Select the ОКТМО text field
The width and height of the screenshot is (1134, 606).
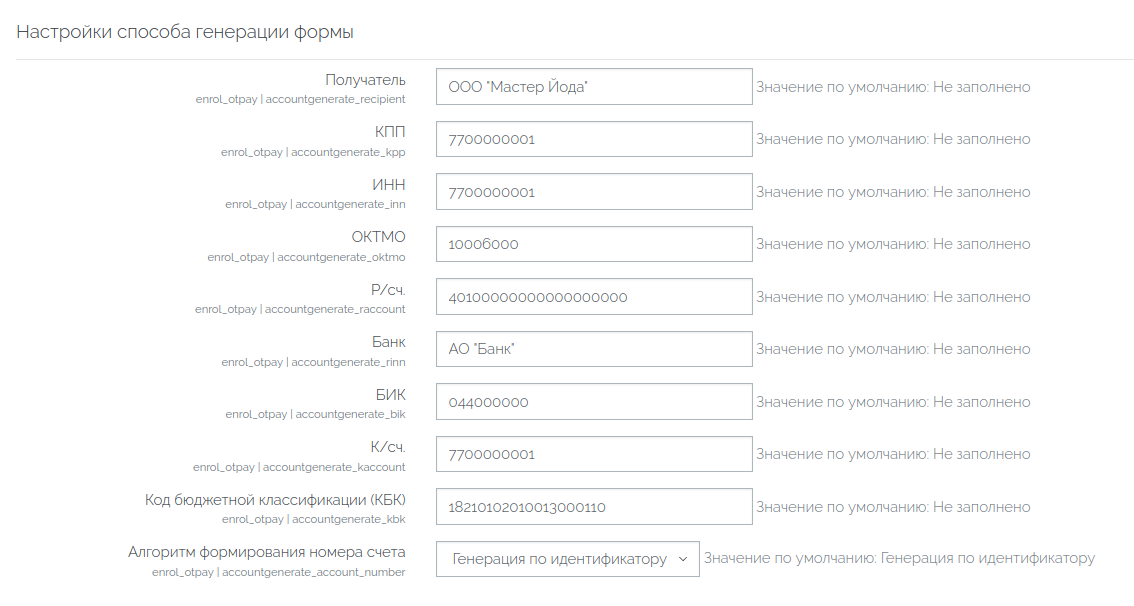[x=593, y=244]
